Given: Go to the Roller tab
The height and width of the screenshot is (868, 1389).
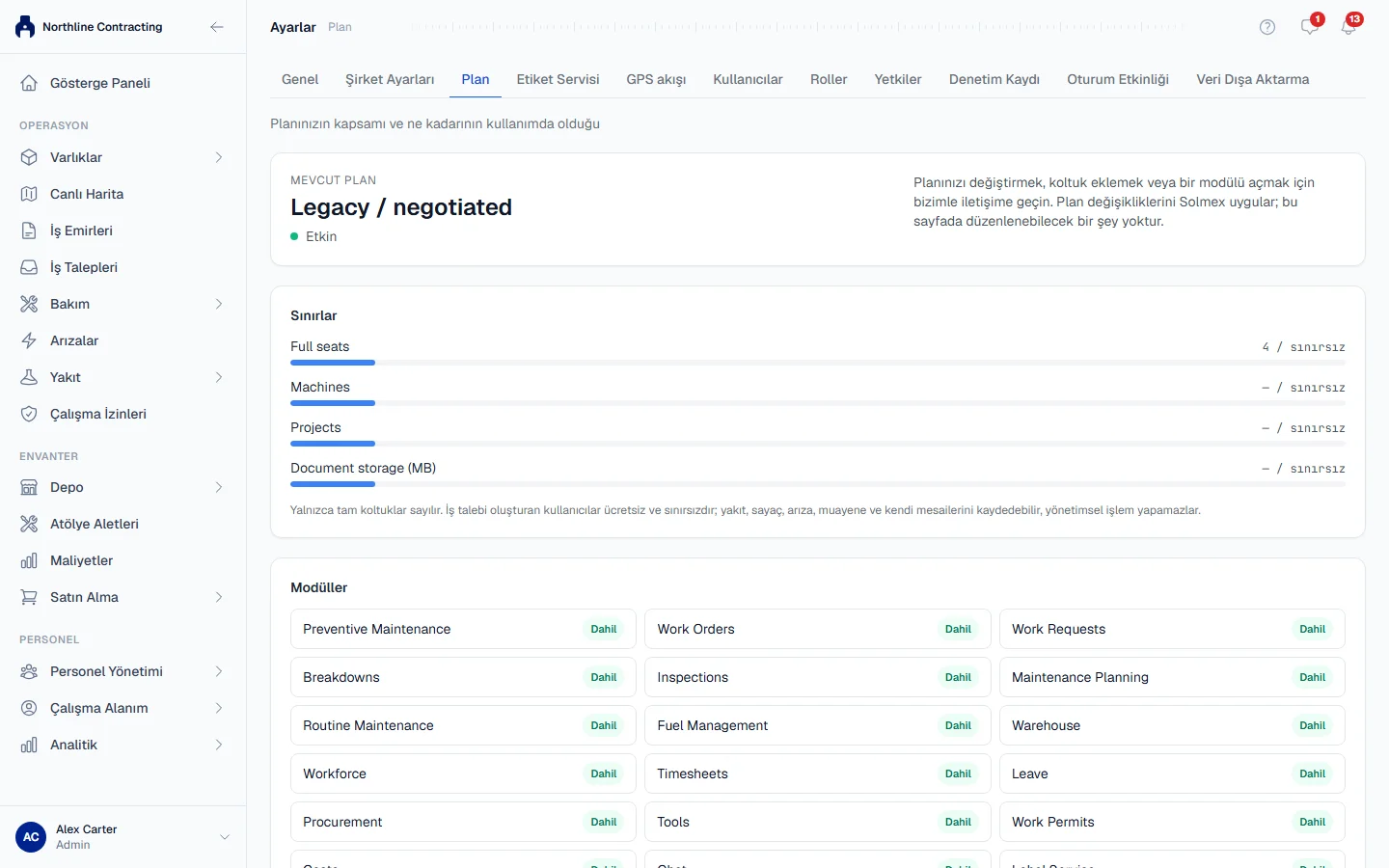Looking at the screenshot, I should [829, 79].
